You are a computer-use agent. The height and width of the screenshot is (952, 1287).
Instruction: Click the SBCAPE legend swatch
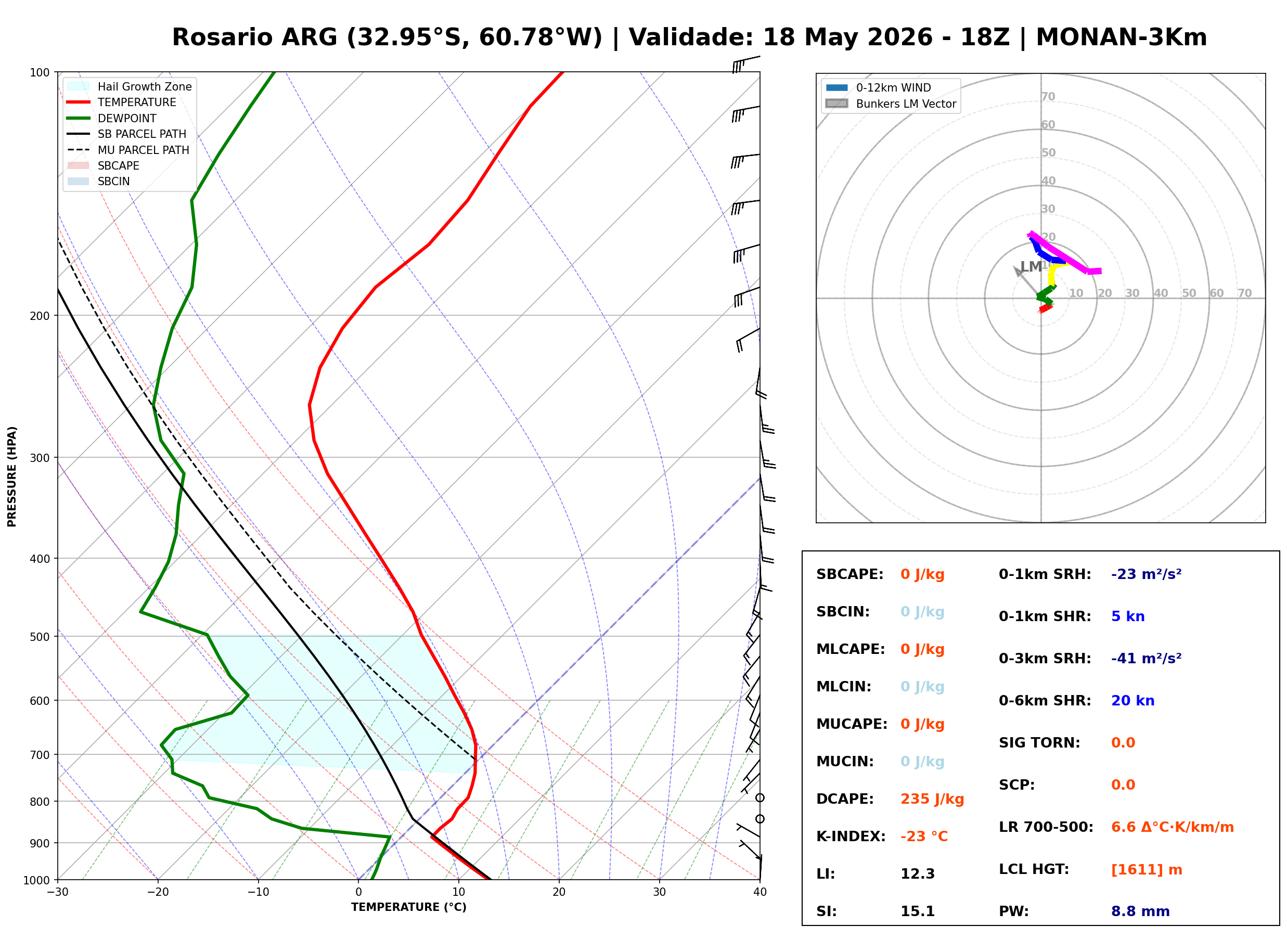pos(79,165)
